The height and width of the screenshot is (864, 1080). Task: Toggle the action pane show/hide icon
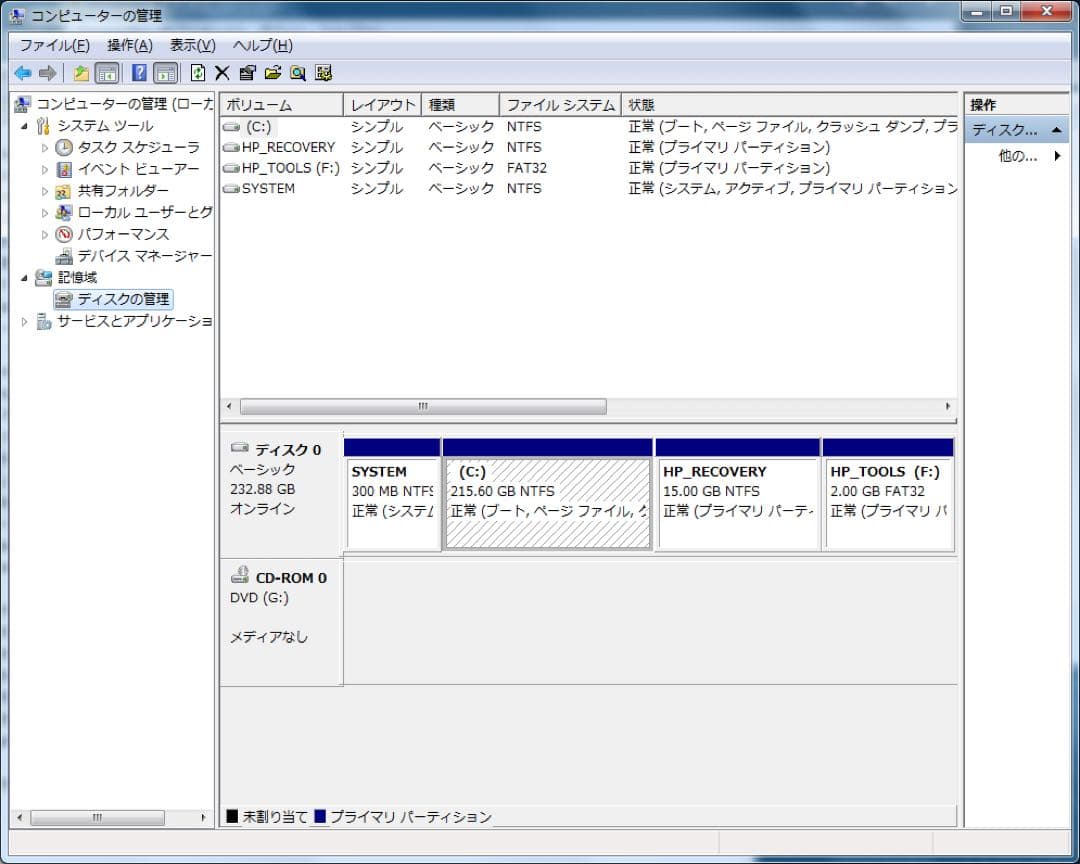click(x=166, y=73)
